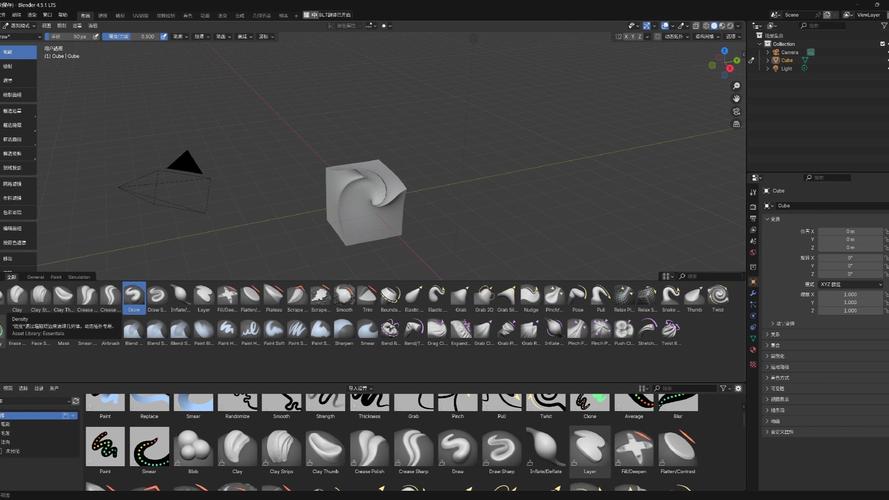The width and height of the screenshot is (889, 500).
Task: Choose the Grab brush in upper shelf
Action: click(x=460, y=298)
